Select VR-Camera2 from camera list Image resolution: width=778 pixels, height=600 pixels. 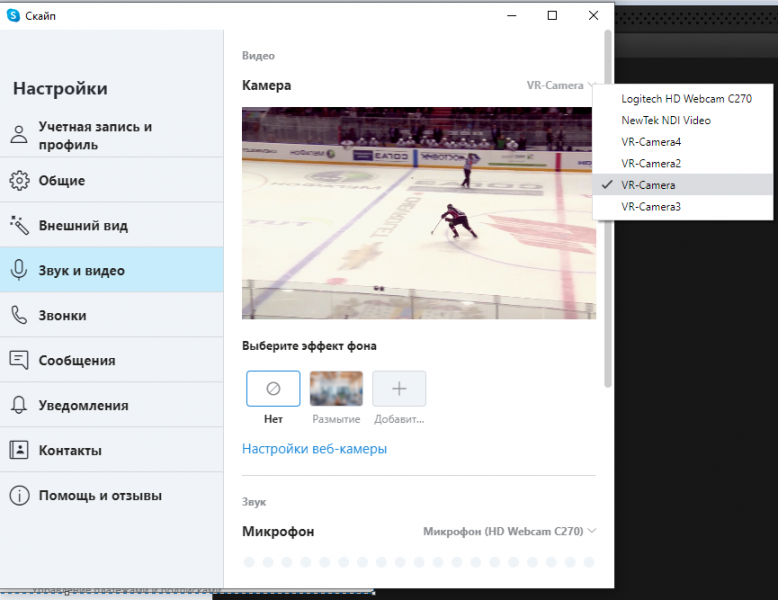(x=683, y=163)
